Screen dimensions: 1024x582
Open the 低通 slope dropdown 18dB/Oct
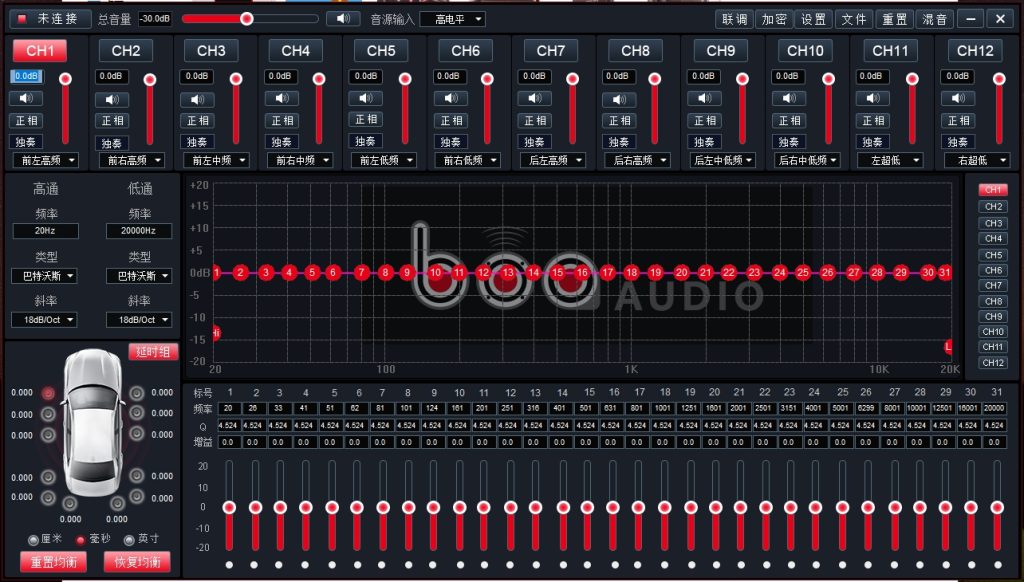(x=139, y=320)
